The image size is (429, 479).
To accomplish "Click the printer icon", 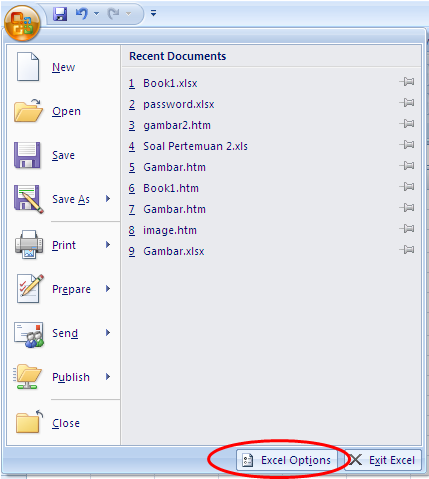I will (29, 244).
